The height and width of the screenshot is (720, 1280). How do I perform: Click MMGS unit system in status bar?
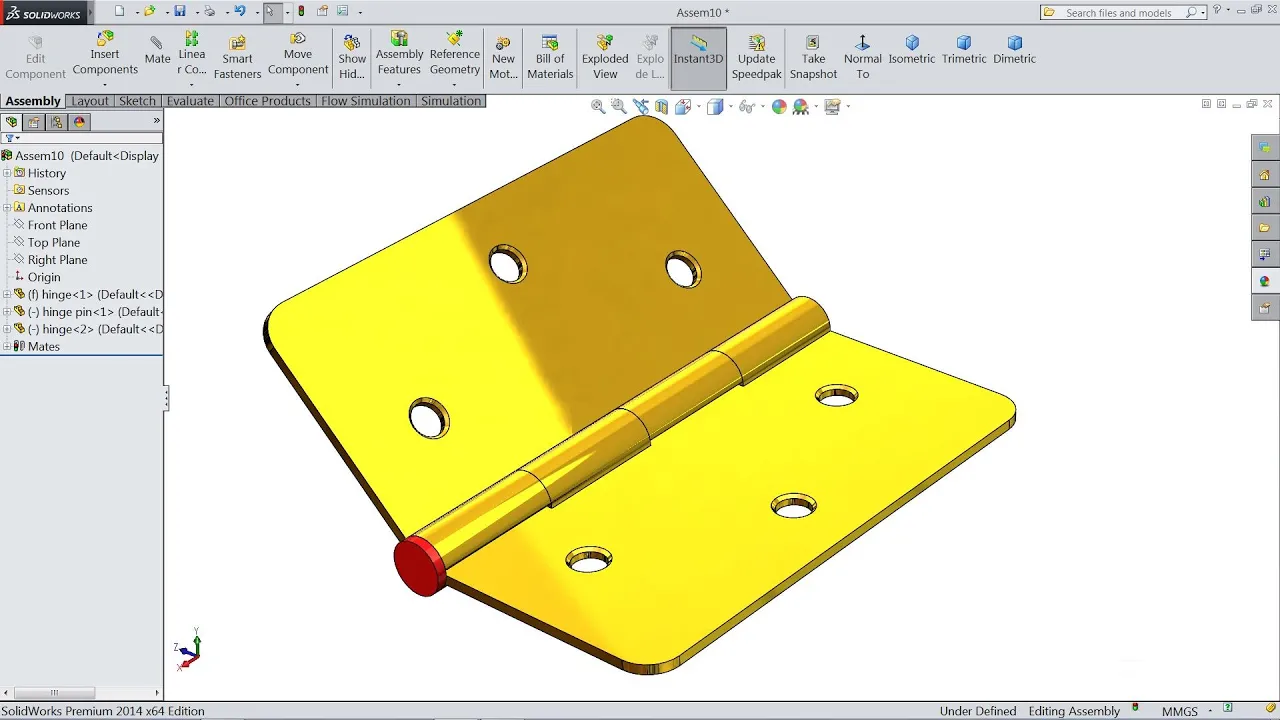click(x=1180, y=711)
